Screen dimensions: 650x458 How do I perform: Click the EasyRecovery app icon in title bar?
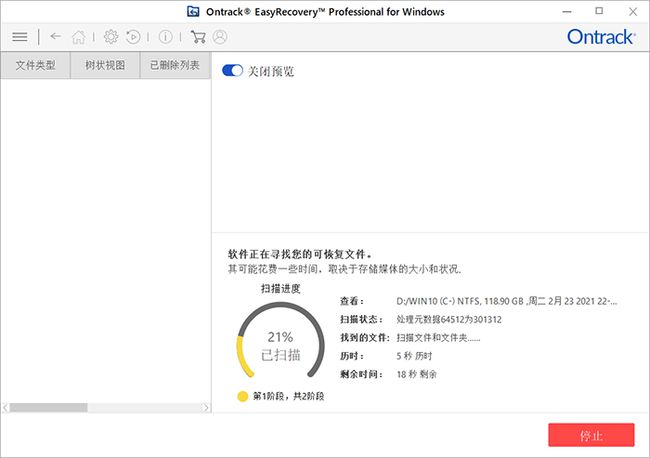pos(193,11)
